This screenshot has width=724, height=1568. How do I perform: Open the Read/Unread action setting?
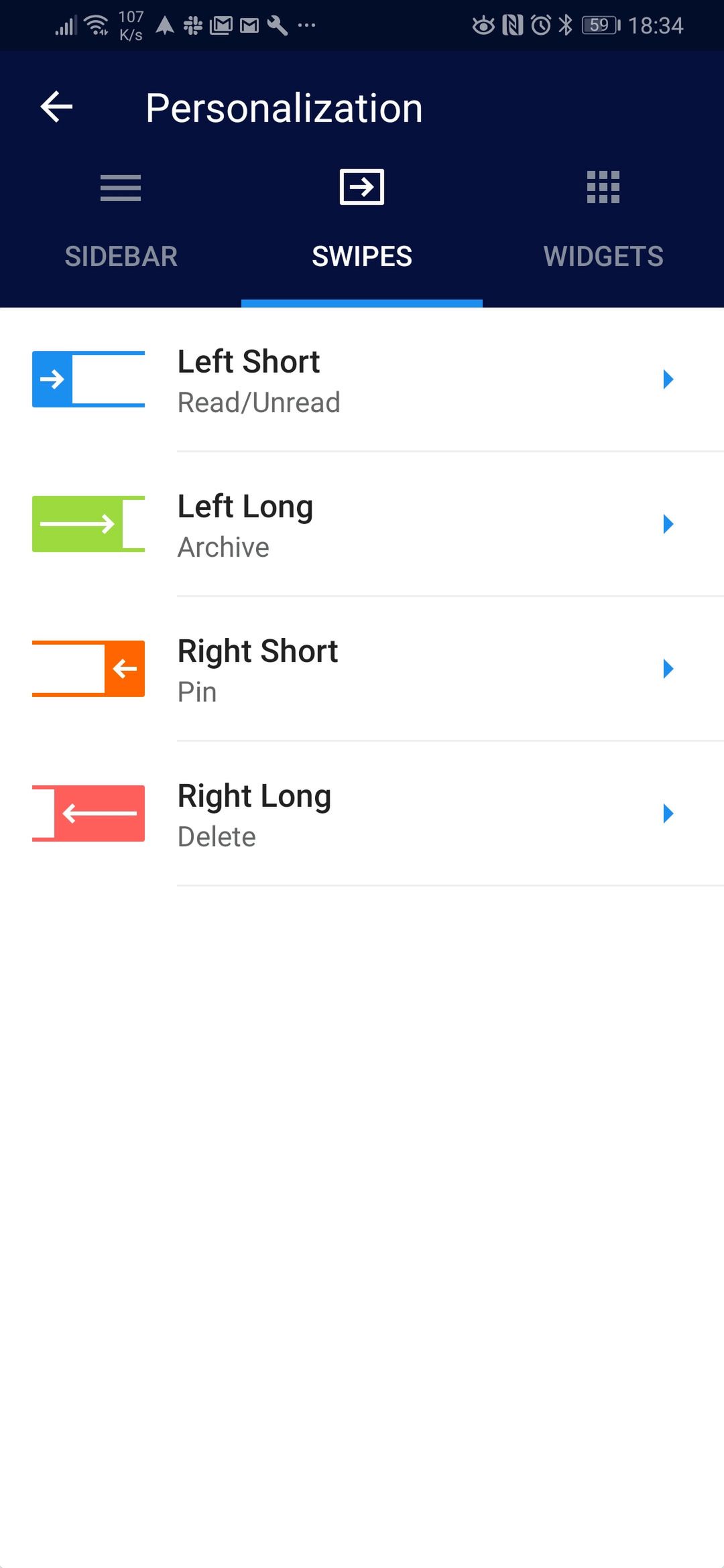coord(259,403)
